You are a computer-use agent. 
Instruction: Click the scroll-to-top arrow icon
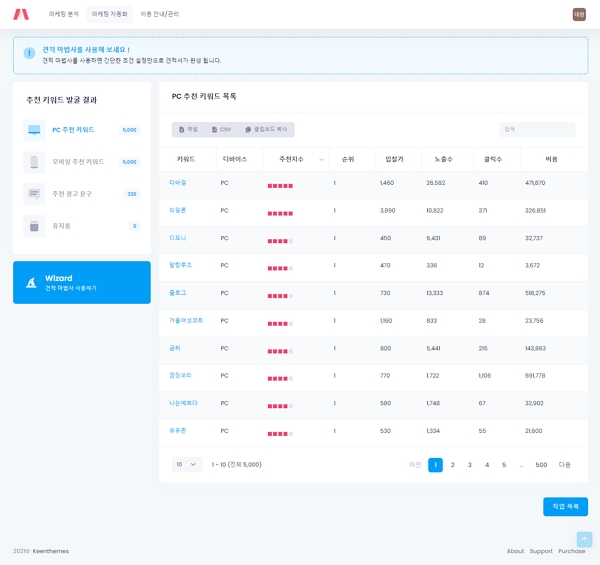pos(584,539)
